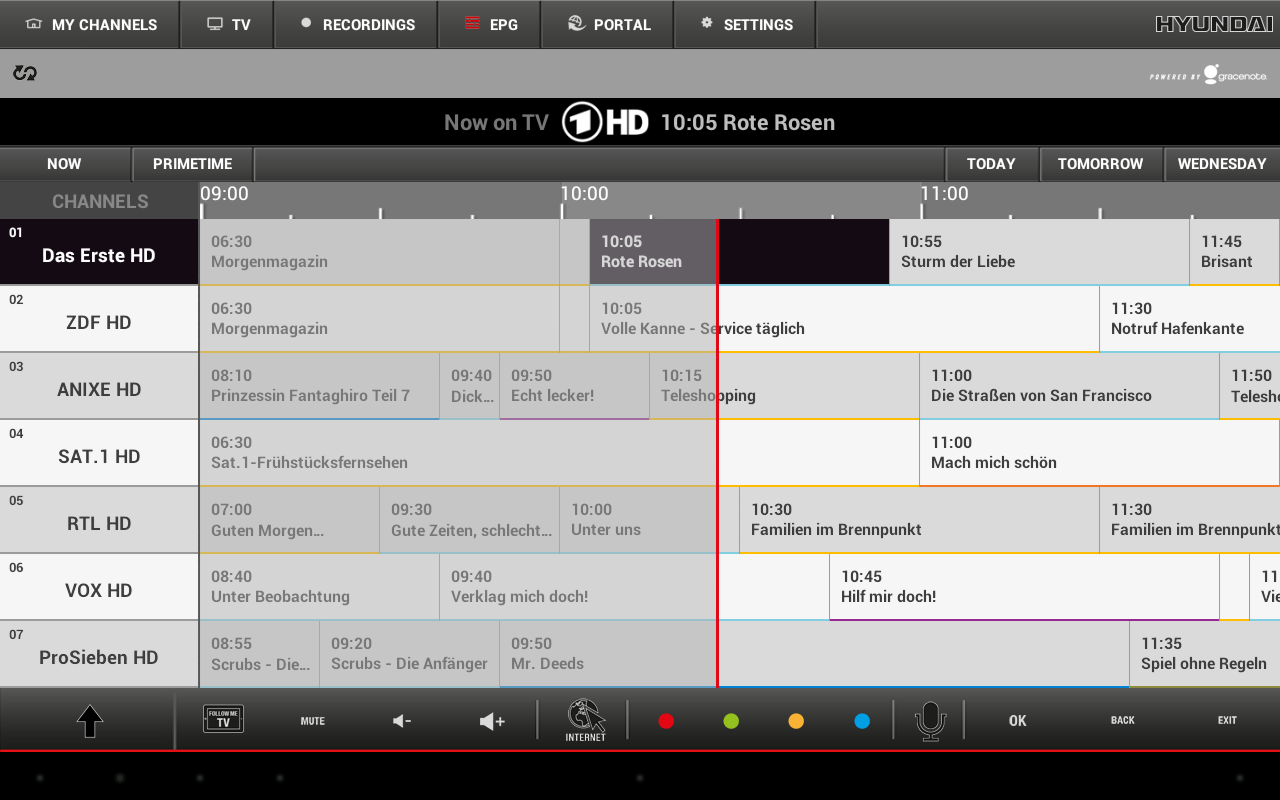Select Das Erste Morgenmagazin at 06:30
1280x800 pixels.
pos(379,252)
